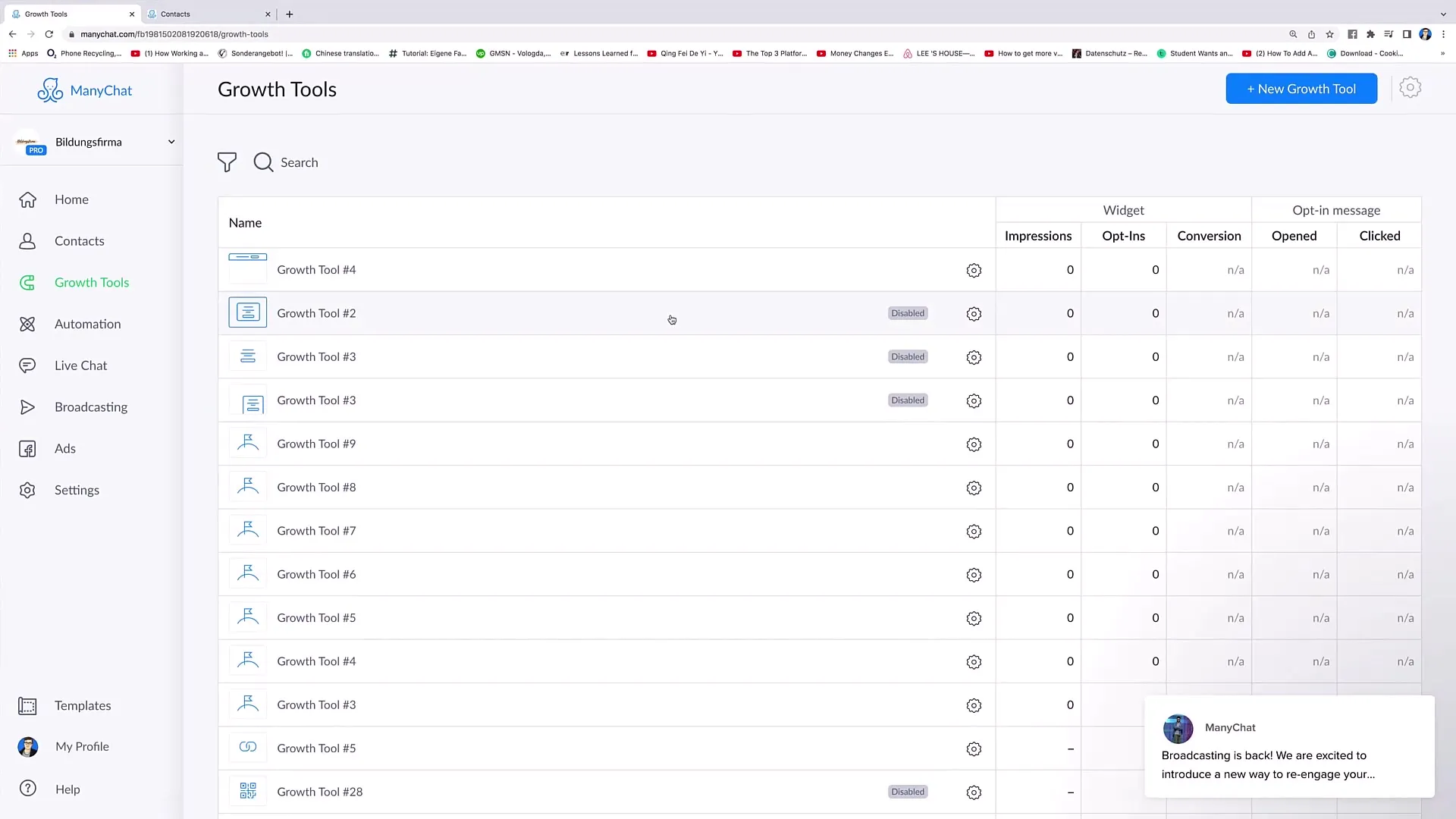Click the Contacts person icon in sidebar
The image size is (1456, 819).
pyautogui.click(x=28, y=241)
